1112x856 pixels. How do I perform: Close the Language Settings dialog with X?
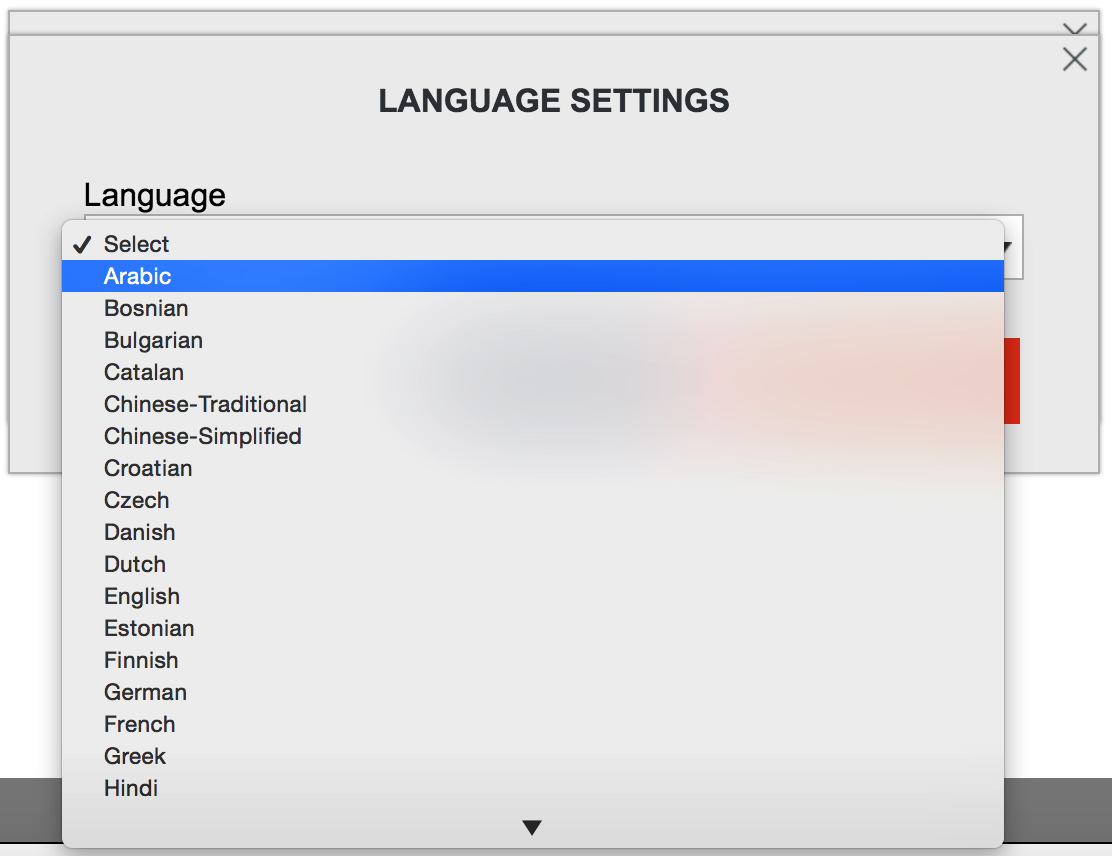[x=1074, y=59]
